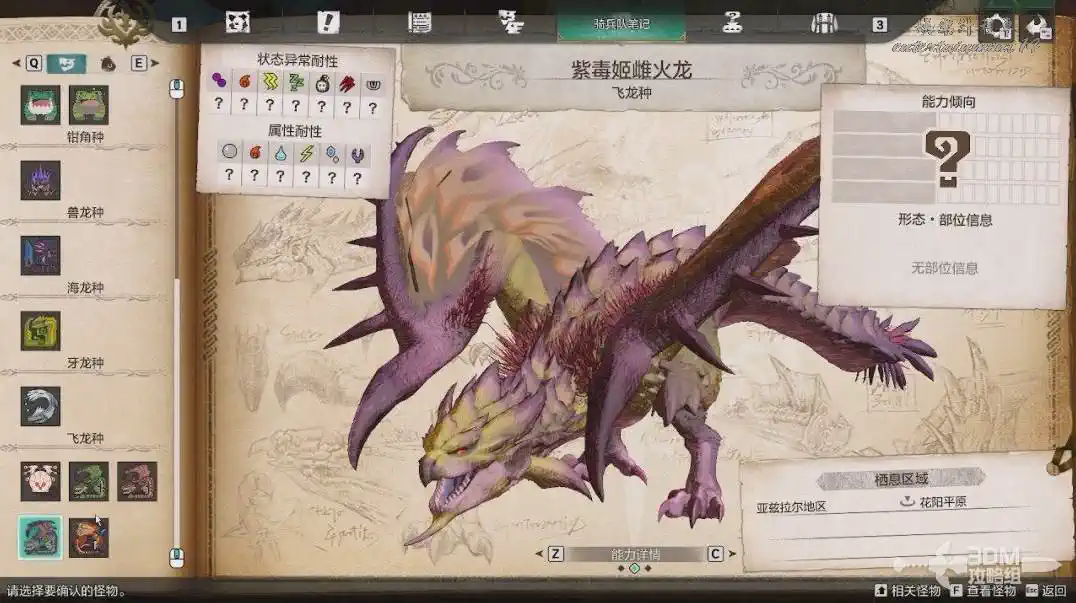Screen dimensions: 1076x603
Task: Click 相关怪物 at the bottom bar
Action: [911, 591]
